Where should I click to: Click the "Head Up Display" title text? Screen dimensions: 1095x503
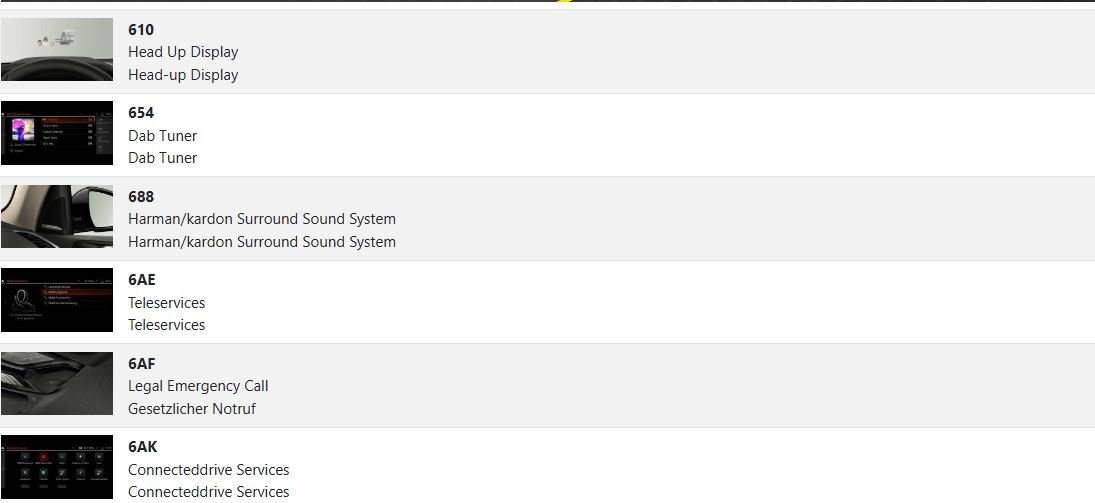[183, 52]
